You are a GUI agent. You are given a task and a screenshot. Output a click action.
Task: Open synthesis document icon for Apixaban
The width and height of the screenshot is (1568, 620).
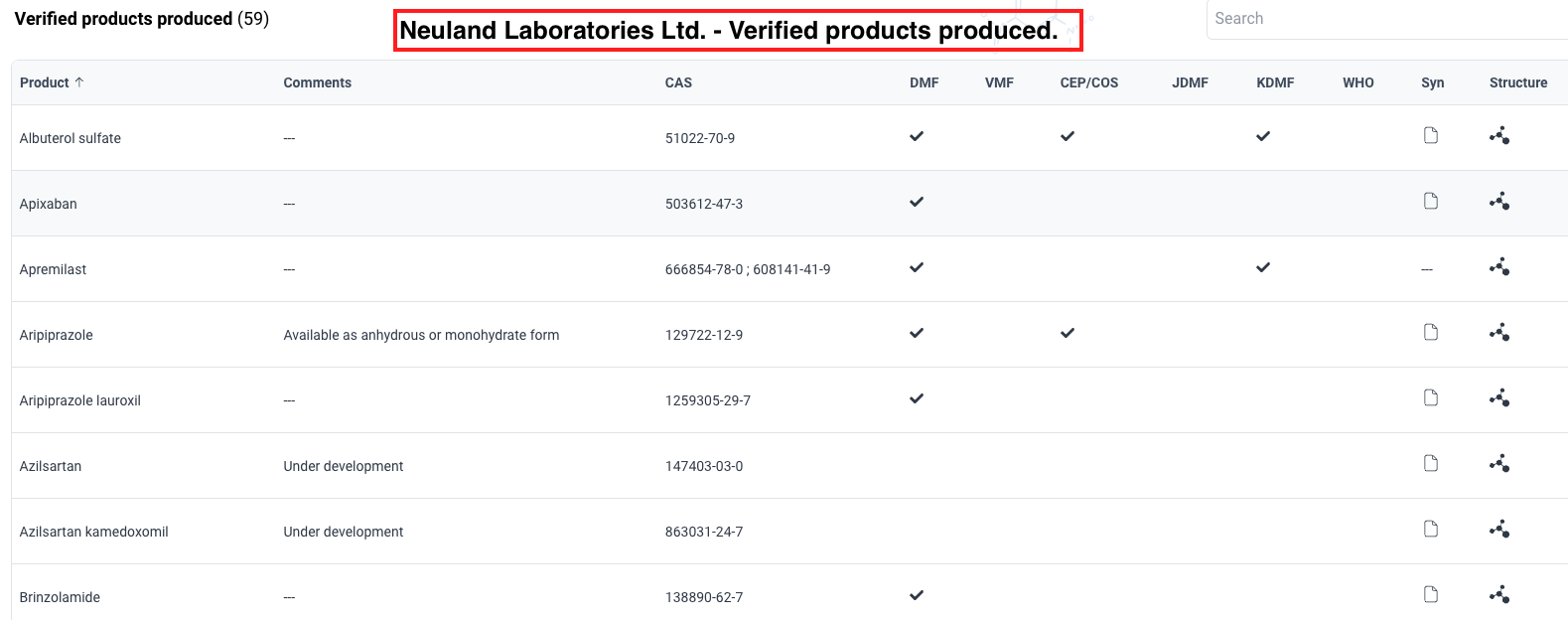1431,201
